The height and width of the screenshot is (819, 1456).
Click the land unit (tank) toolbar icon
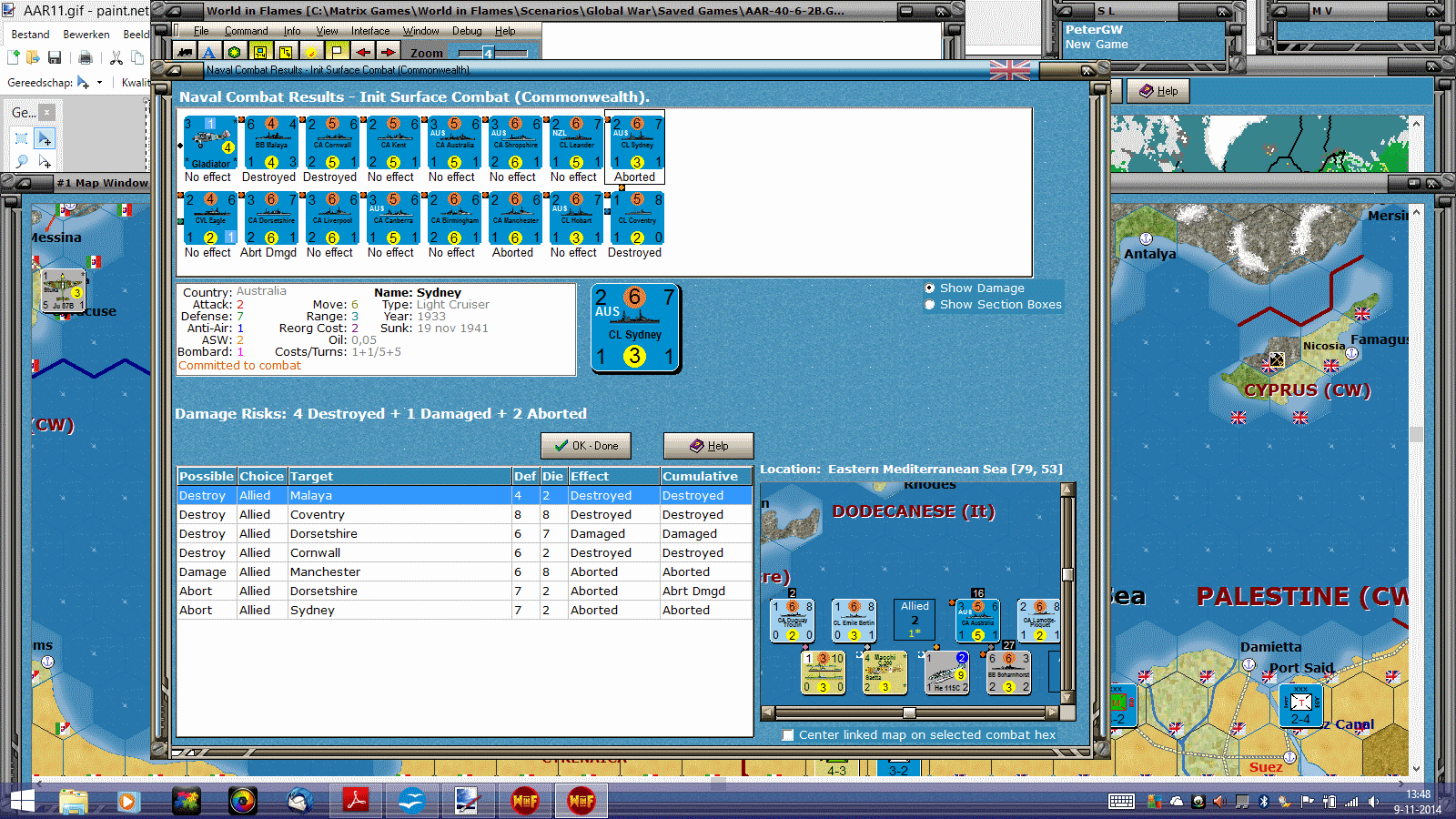click(x=184, y=53)
